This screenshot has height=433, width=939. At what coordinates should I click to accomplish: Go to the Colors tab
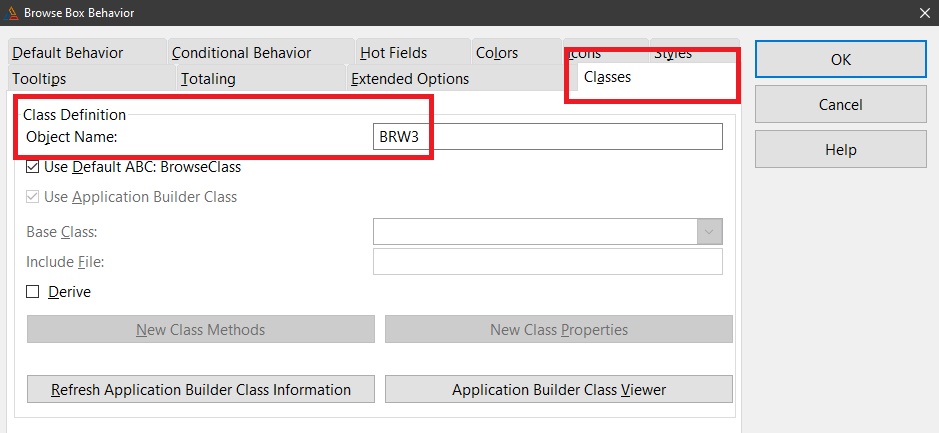(x=497, y=53)
